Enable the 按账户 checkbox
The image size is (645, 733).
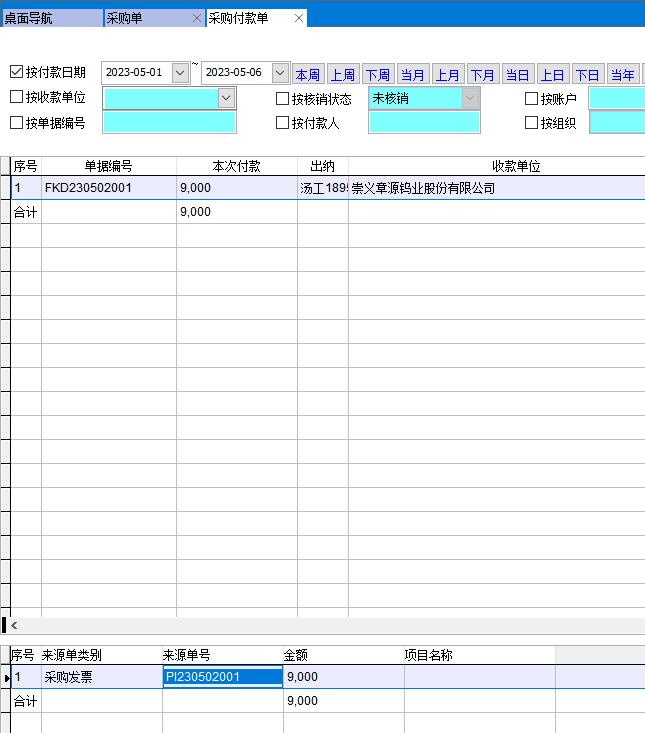pos(531,99)
